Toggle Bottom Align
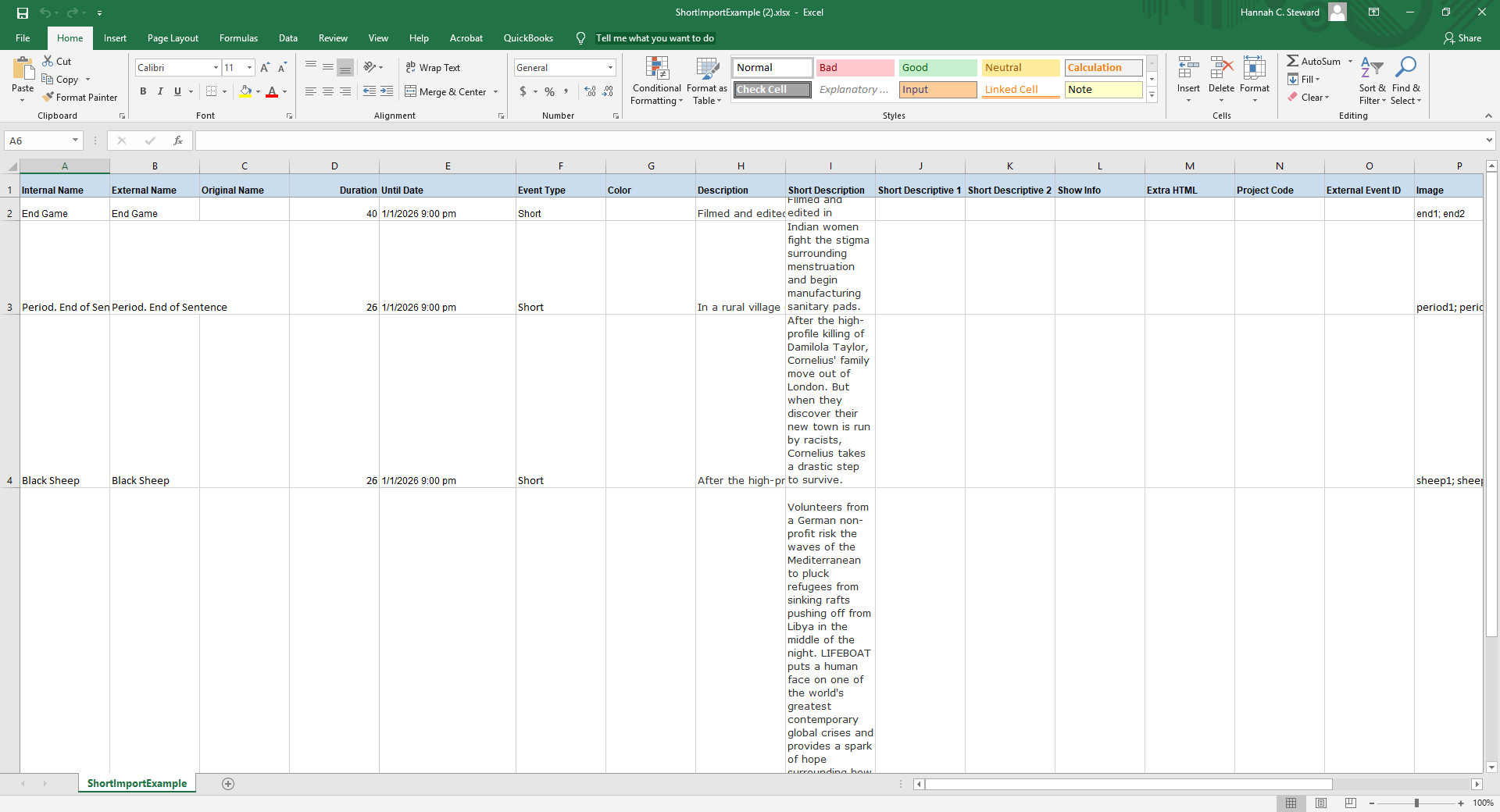The height and width of the screenshot is (812, 1500). point(345,67)
